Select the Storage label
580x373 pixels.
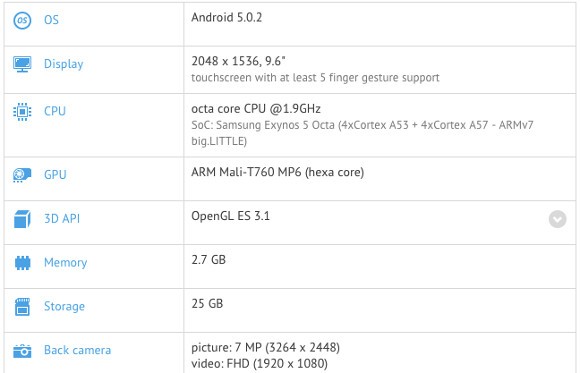click(x=64, y=307)
